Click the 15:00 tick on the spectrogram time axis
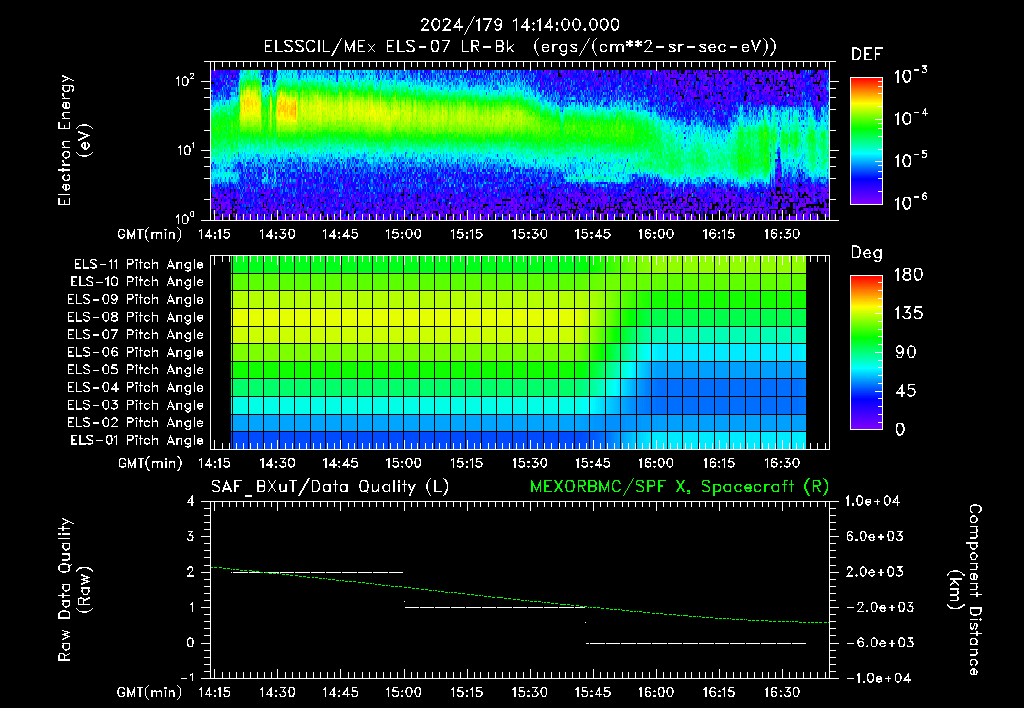Screen dimensions: 1024x708 click(x=403, y=234)
